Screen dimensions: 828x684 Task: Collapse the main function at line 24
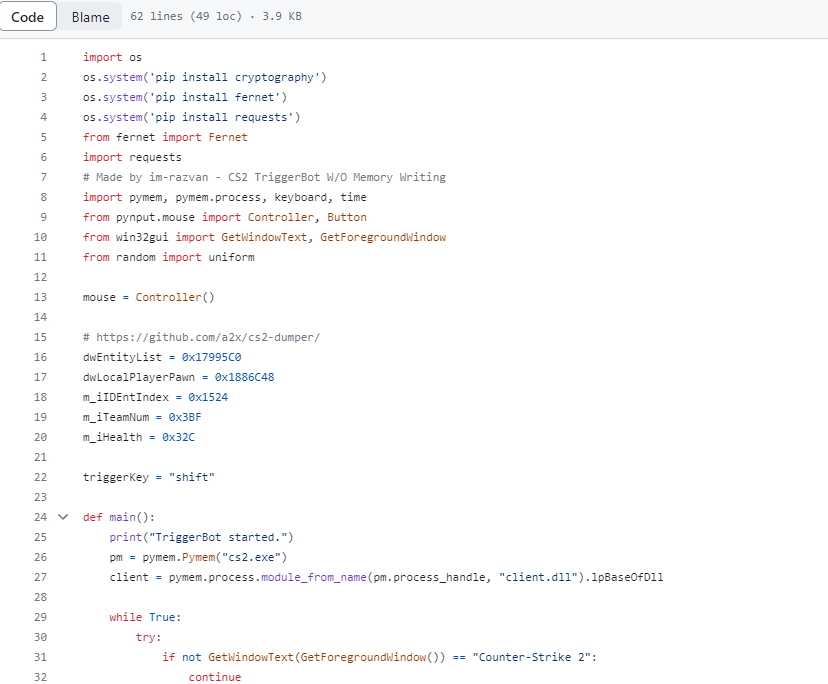[64, 517]
